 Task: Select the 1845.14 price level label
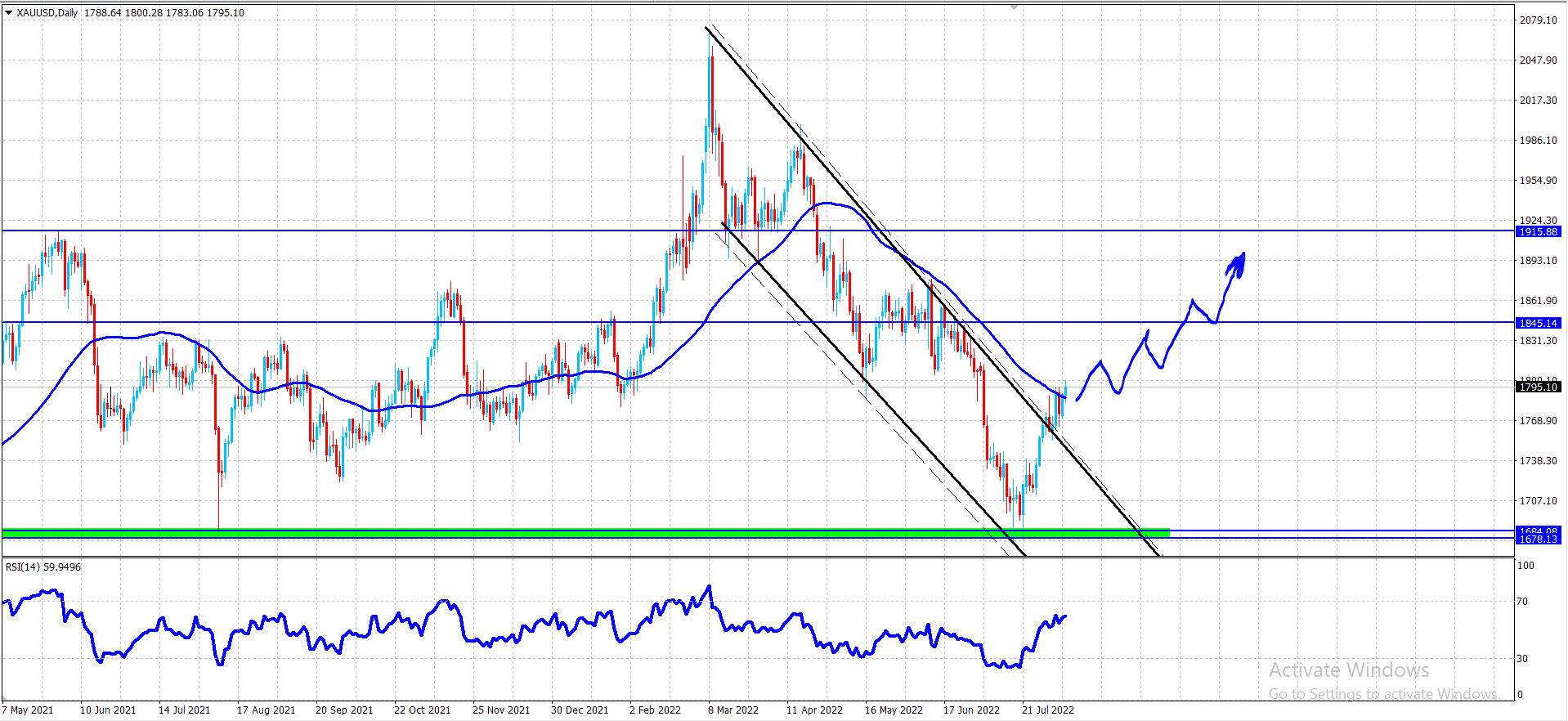point(1538,323)
